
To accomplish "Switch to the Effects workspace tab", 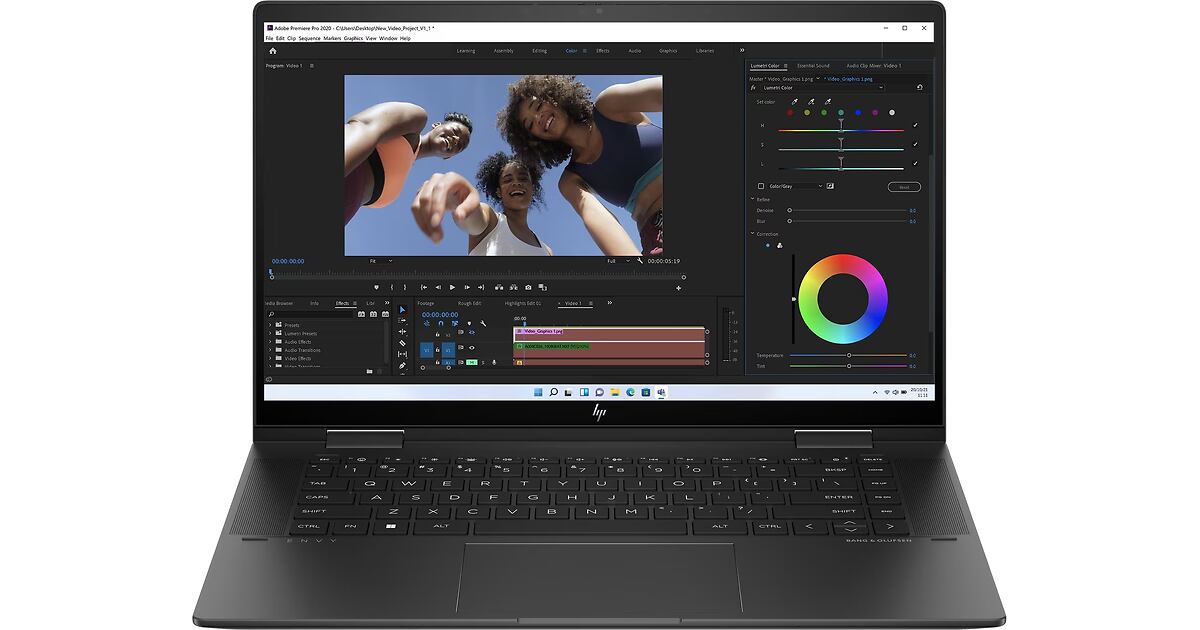I will (603, 50).
